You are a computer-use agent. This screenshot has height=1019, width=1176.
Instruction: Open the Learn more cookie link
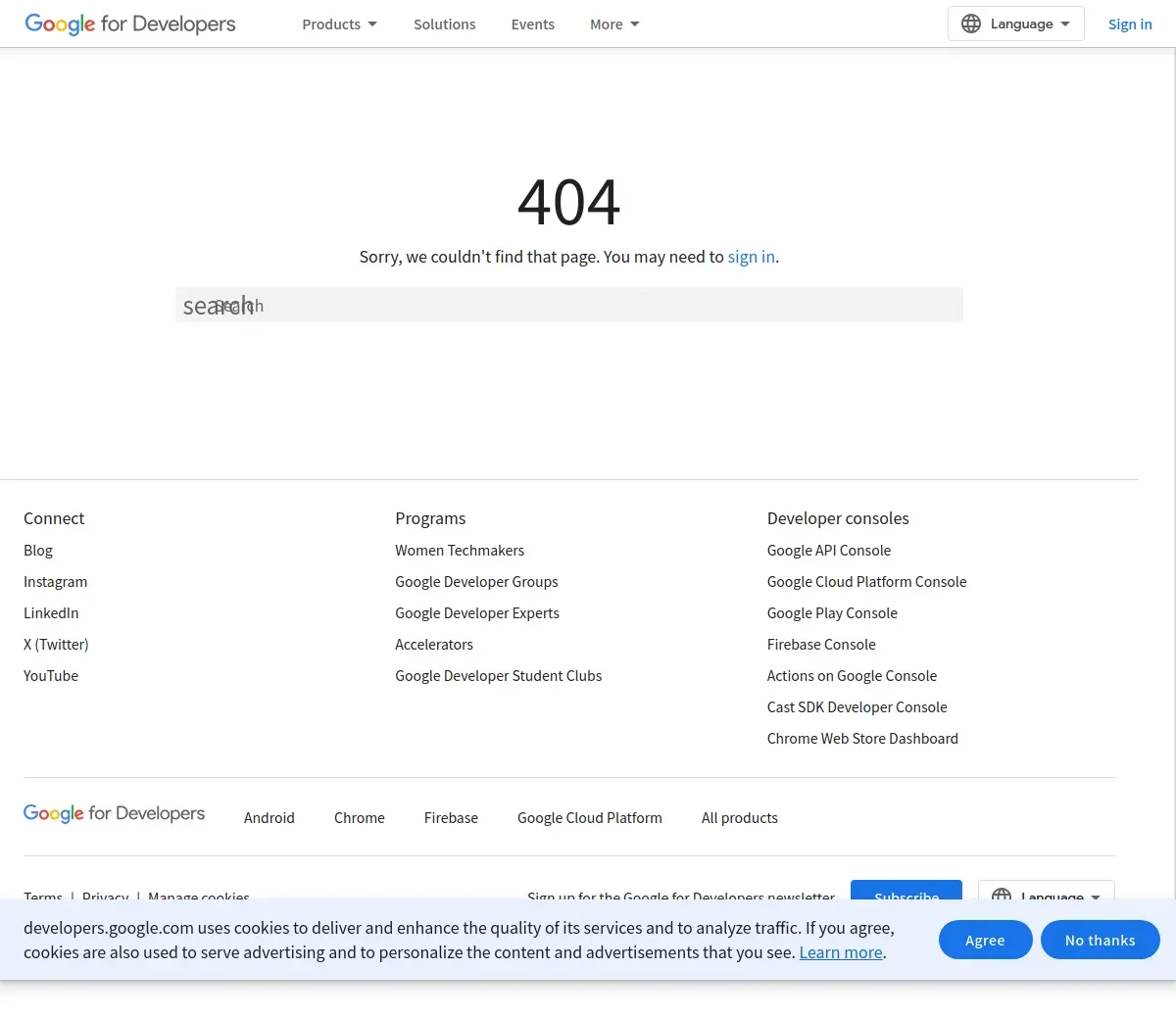(841, 952)
